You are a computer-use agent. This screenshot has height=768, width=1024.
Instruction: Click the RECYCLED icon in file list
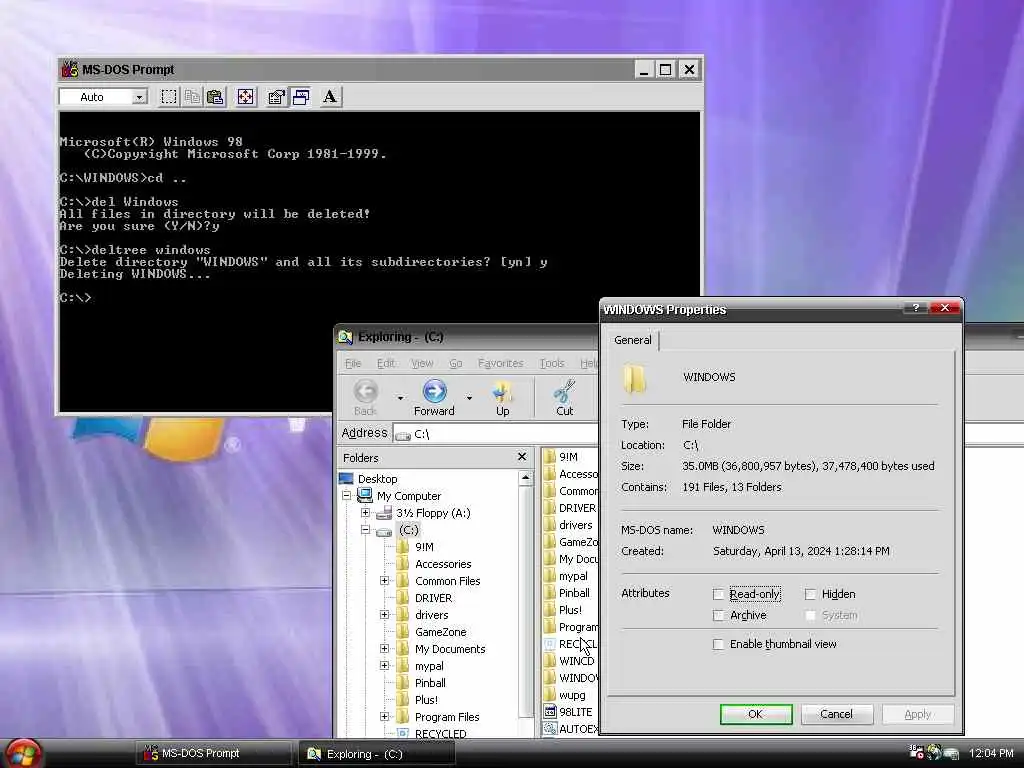tap(549, 644)
